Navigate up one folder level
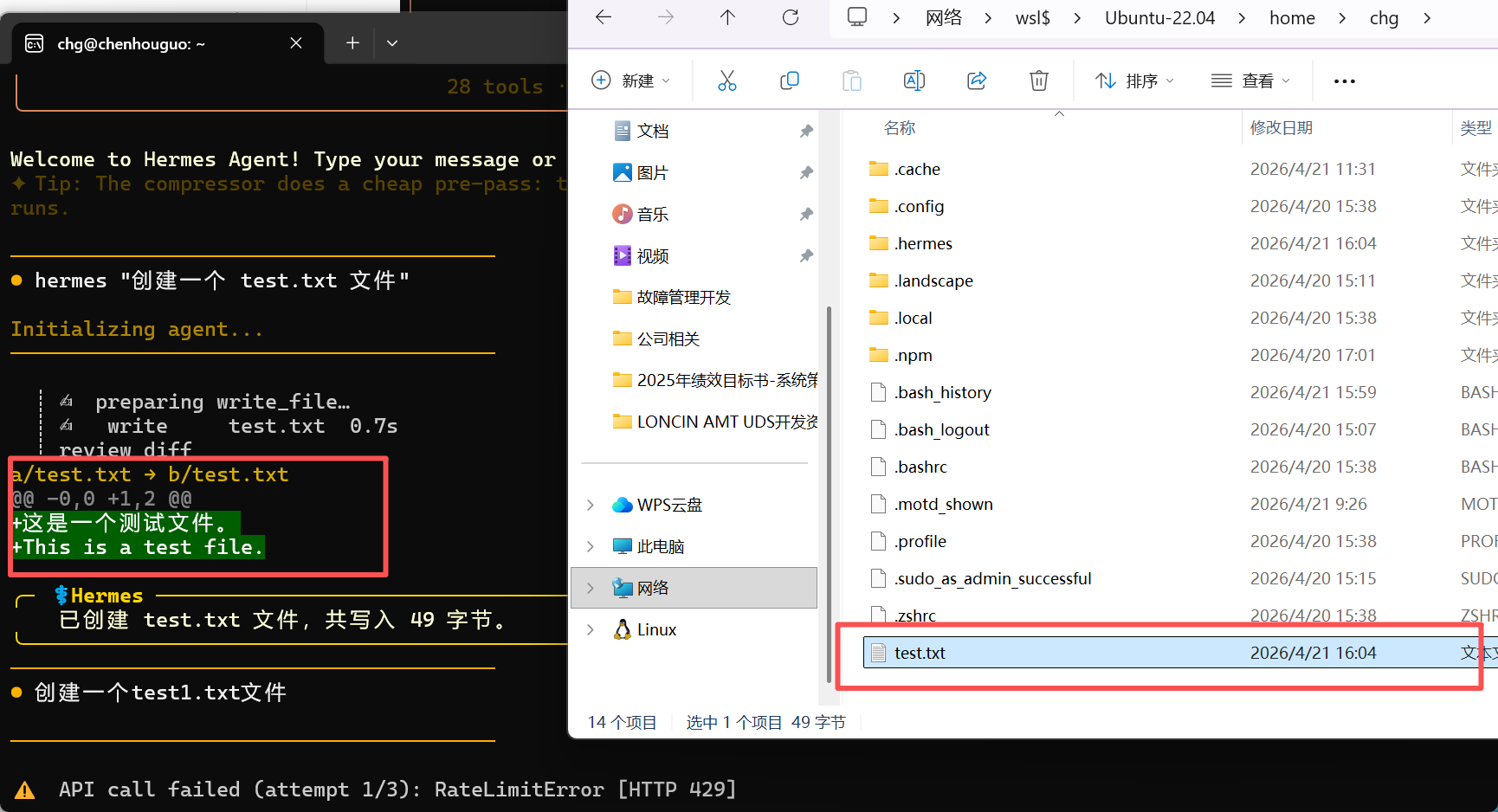1498x812 pixels. (x=727, y=17)
